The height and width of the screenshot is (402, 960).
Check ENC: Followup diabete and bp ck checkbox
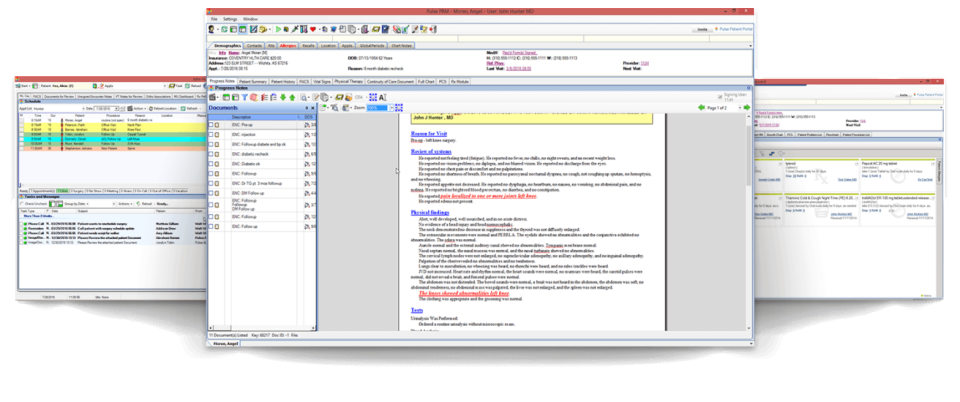tap(211, 144)
